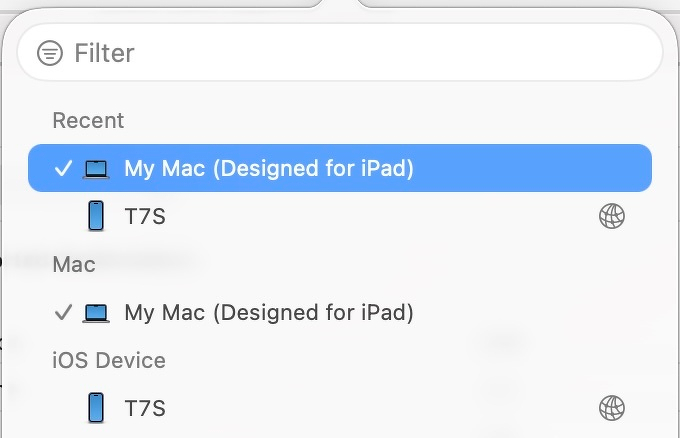
Task: Pick My Mac (Designed for iPad) under Mac
Action: coord(268,313)
